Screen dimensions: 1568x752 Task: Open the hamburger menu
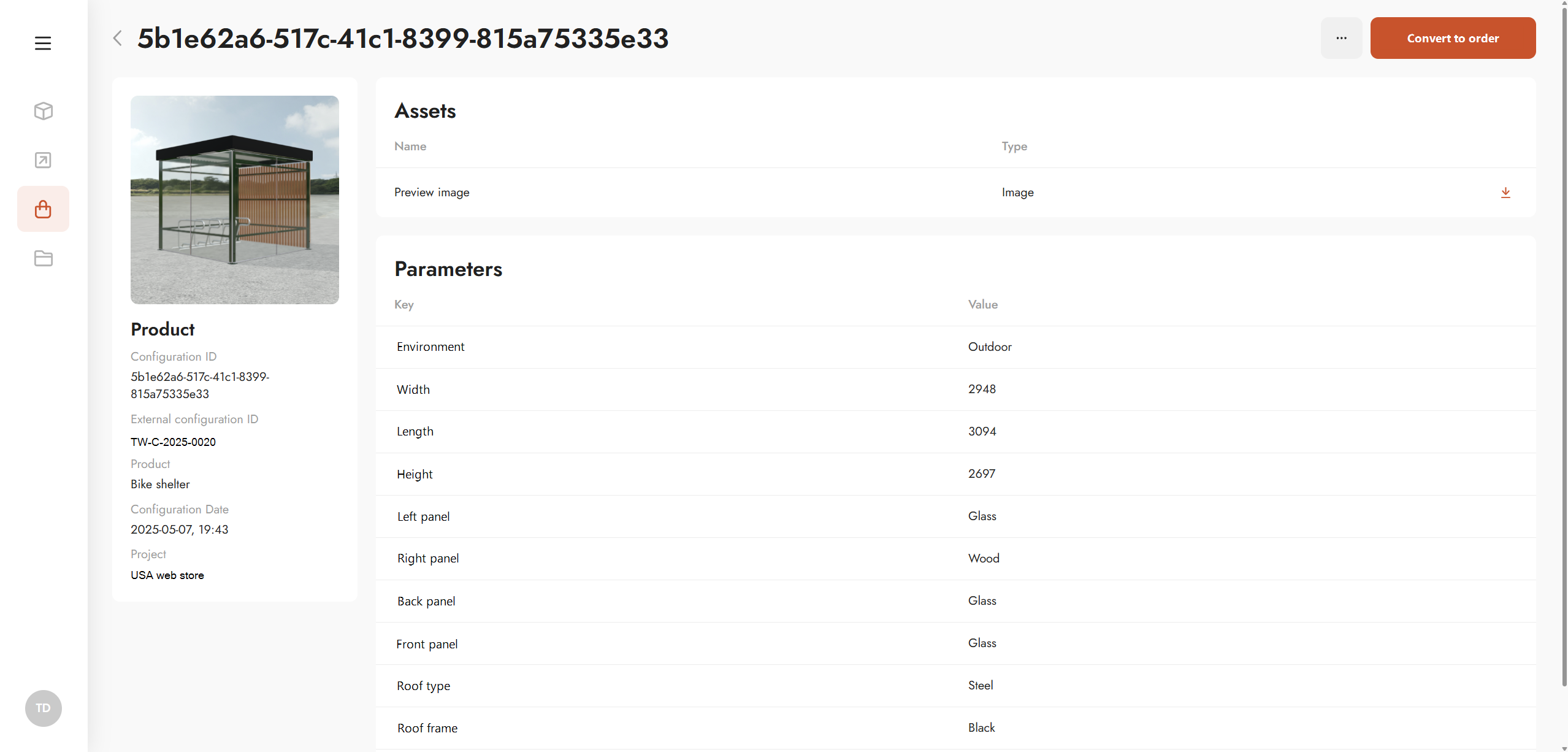pyautogui.click(x=43, y=44)
